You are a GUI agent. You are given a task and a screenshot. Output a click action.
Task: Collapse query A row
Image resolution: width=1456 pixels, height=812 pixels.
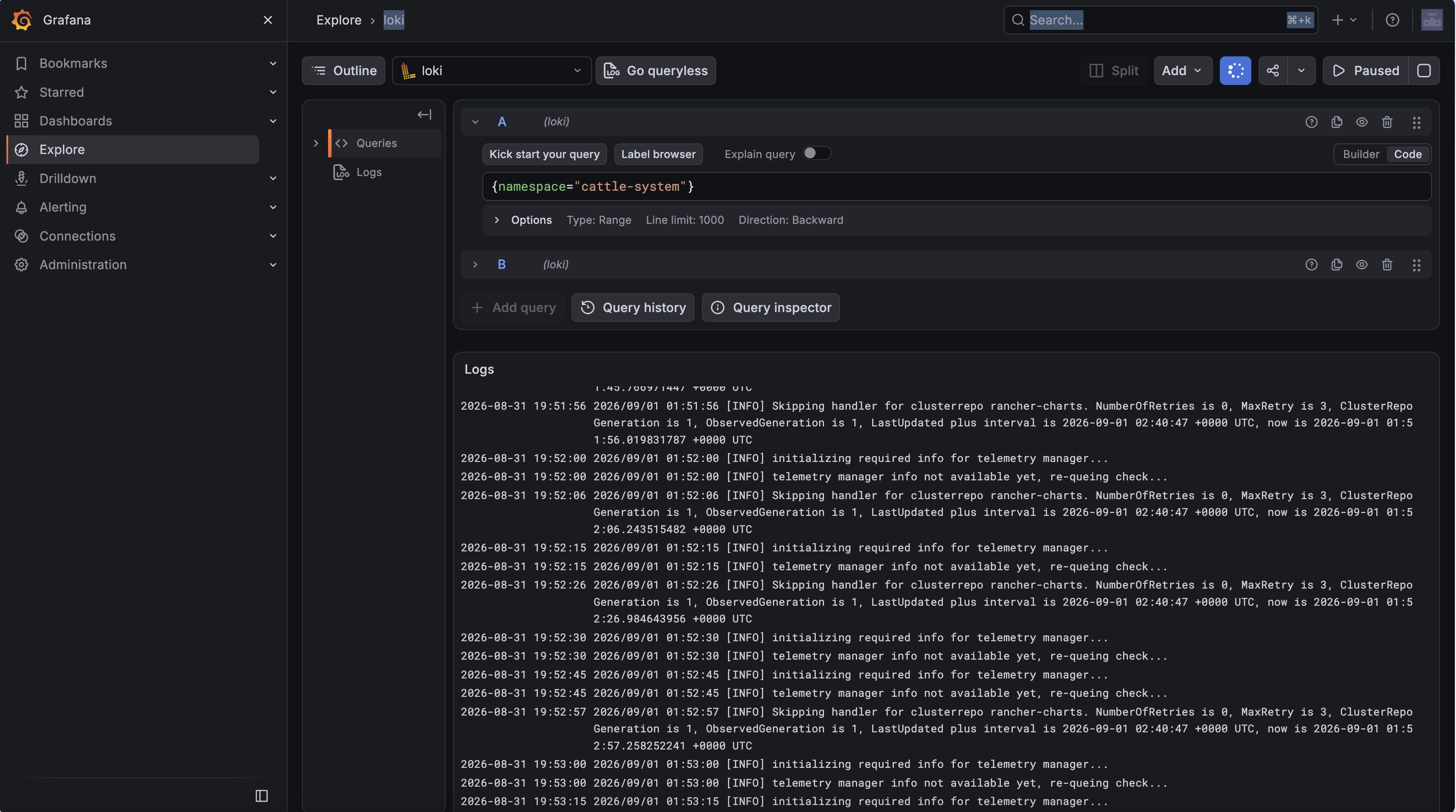pyautogui.click(x=476, y=122)
